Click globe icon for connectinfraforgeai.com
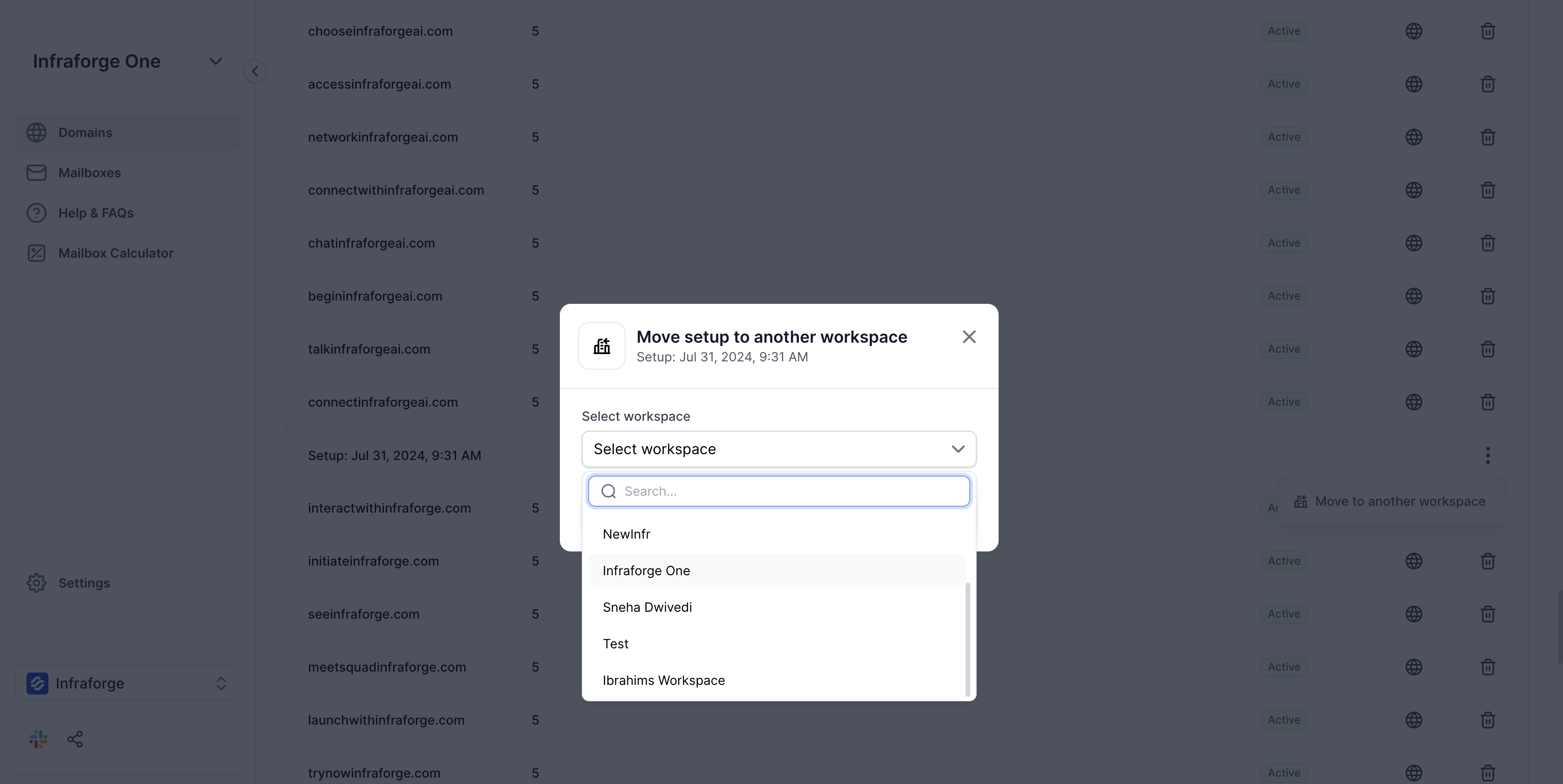 [1414, 402]
